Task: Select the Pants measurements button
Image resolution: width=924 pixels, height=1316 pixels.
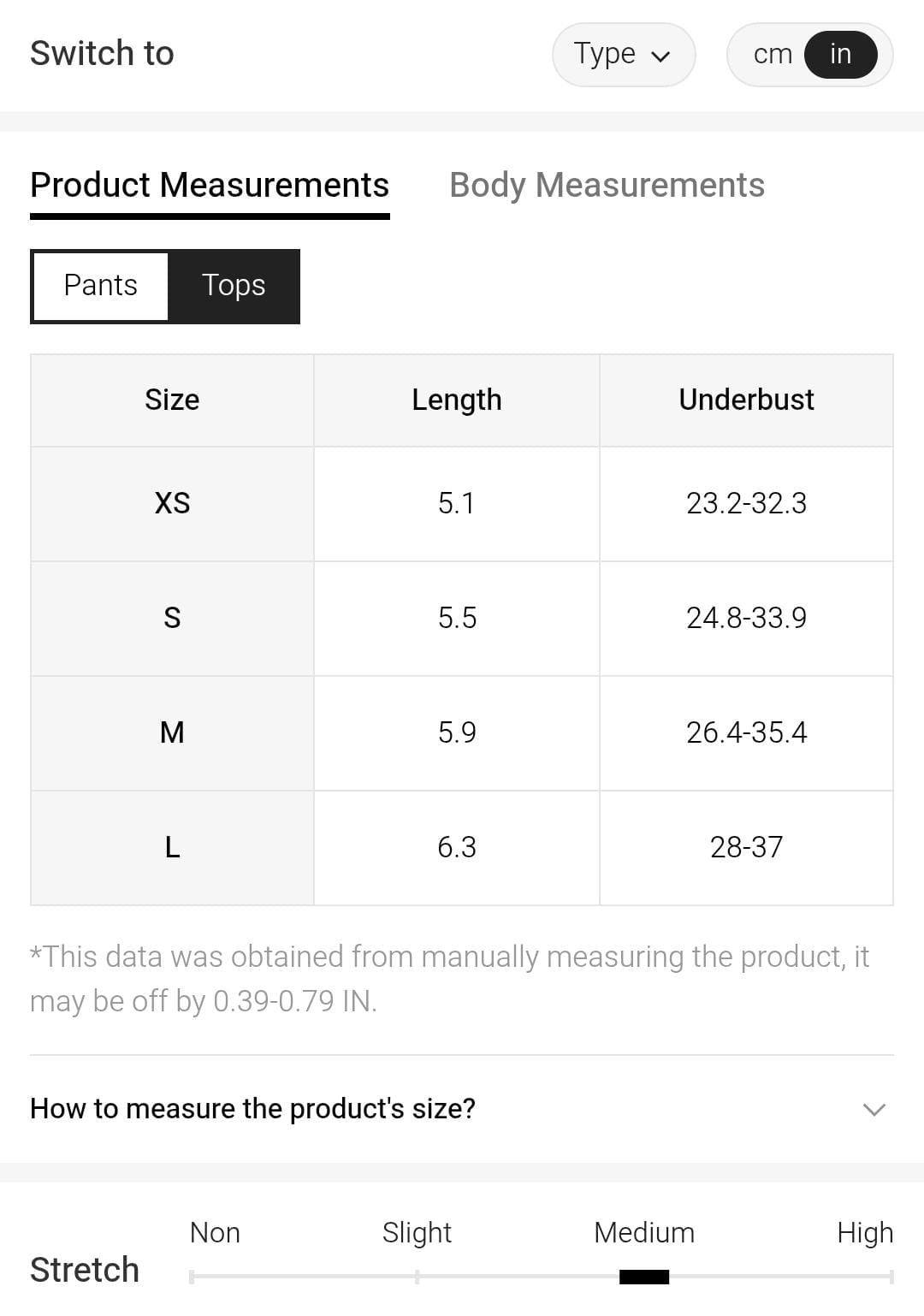Action: pyautogui.click(x=100, y=286)
